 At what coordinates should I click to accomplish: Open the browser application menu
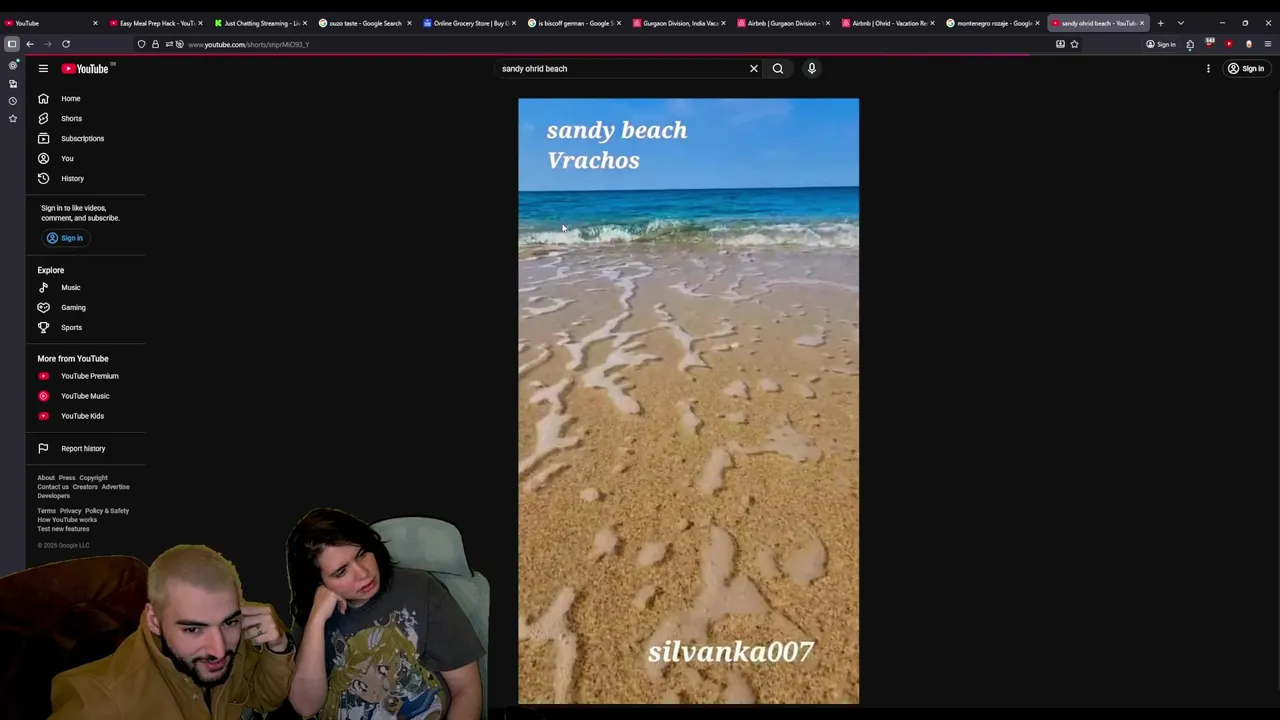(x=1268, y=44)
